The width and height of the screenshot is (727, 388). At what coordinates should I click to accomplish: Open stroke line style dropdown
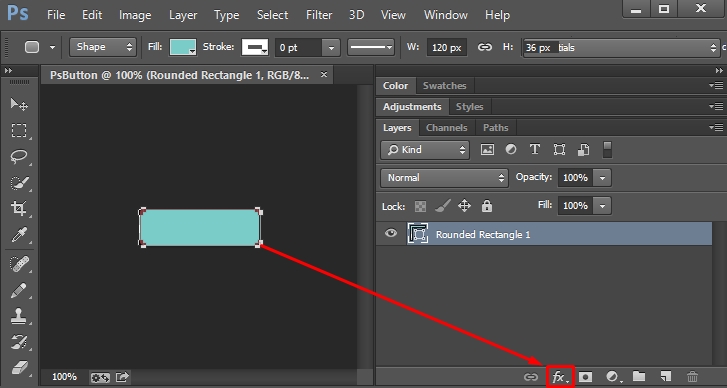pyautogui.click(x=370, y=47)
